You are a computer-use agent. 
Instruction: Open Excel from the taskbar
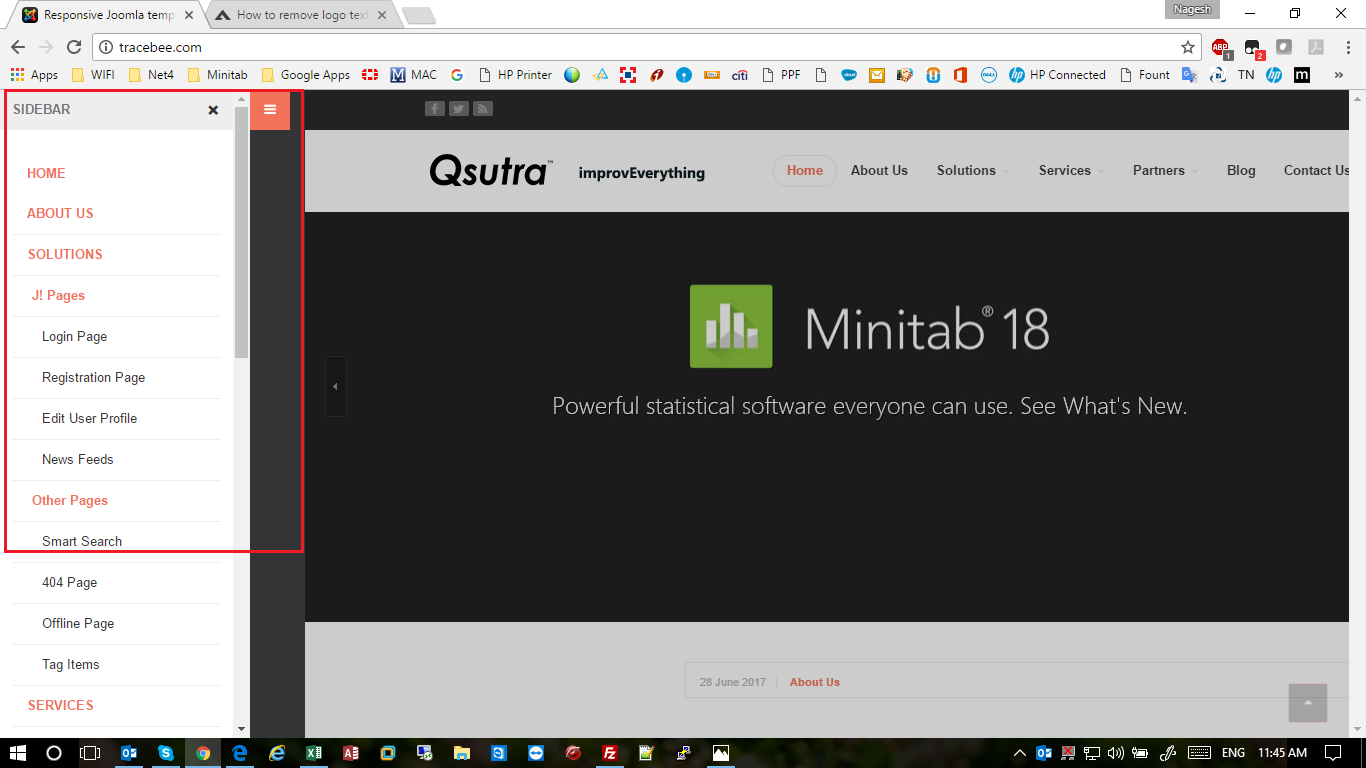click(313, 753)
